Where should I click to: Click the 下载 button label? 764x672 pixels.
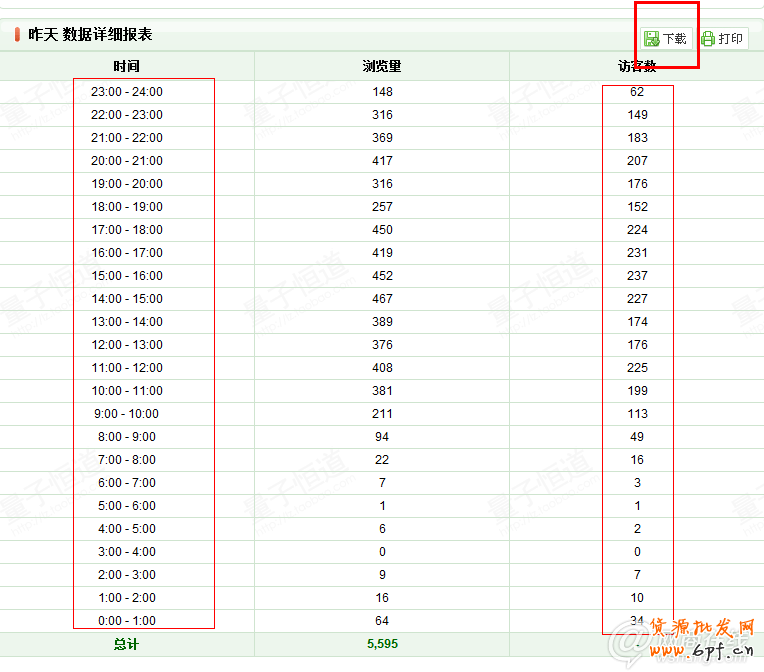(x=675, y=39)
